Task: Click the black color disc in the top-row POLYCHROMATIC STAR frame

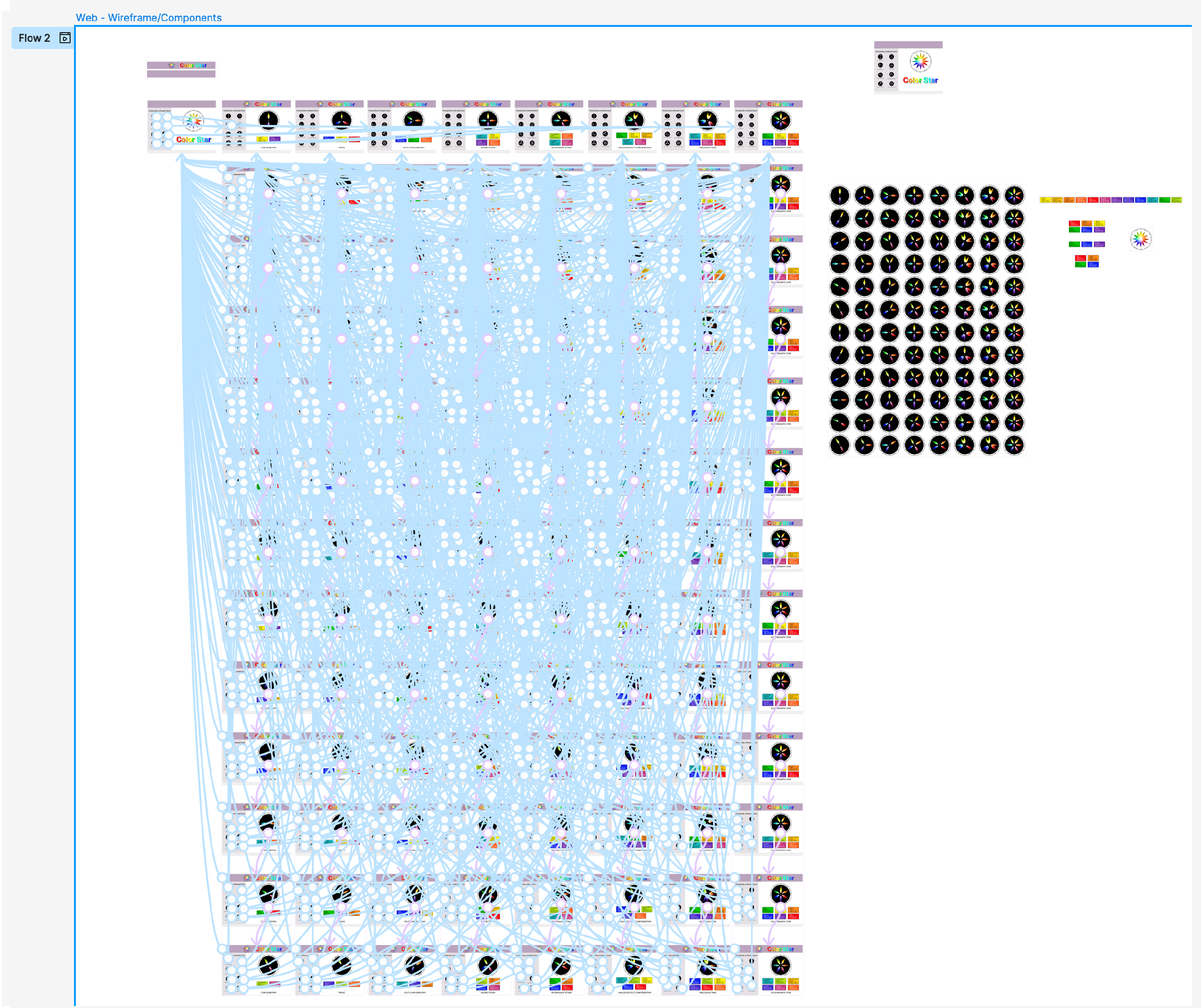Action: (781, 120)
